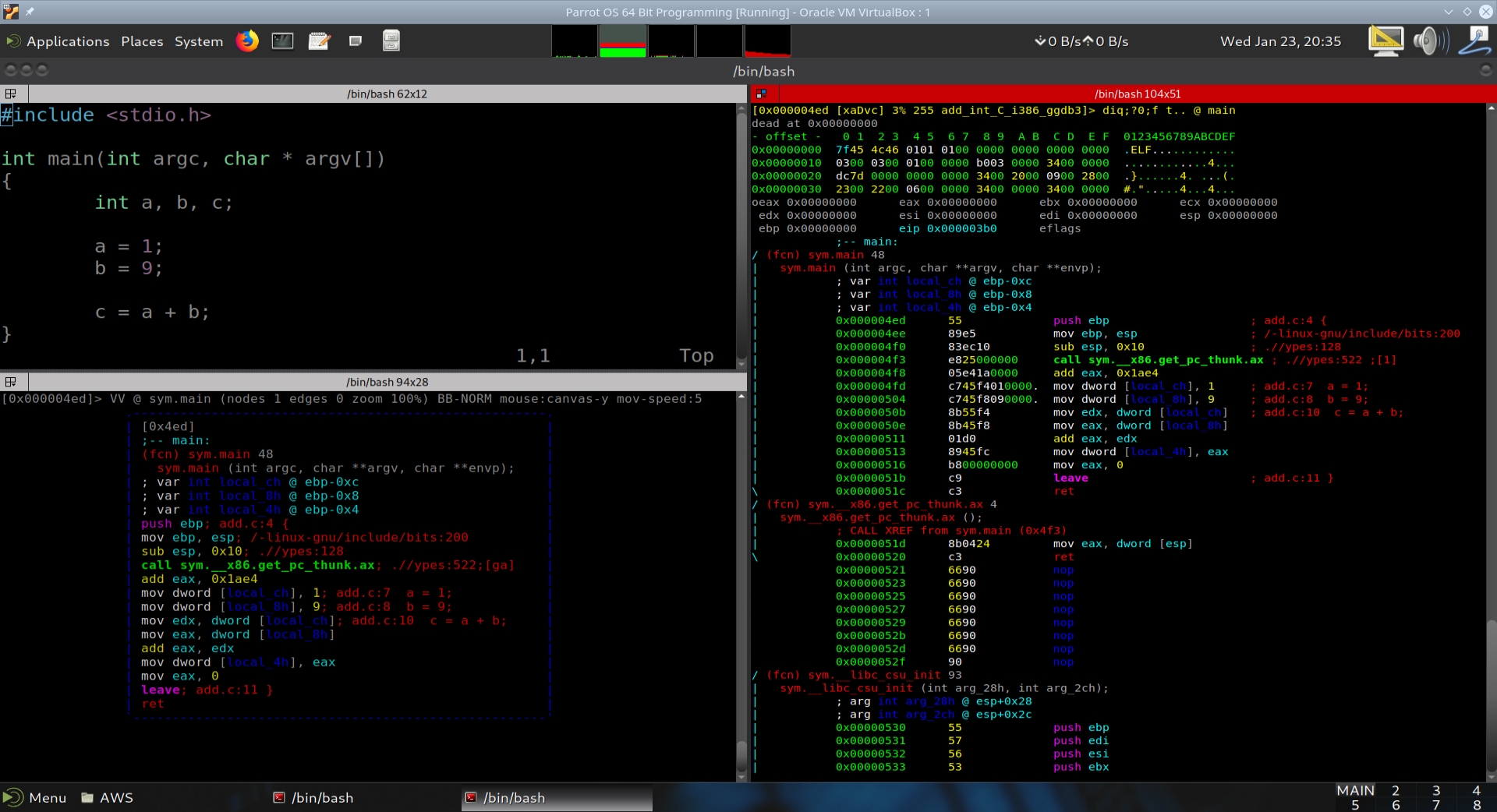Open the display settings tray icon
Viewport: 1497px width, 812px height.
[x=1386, y=41]
